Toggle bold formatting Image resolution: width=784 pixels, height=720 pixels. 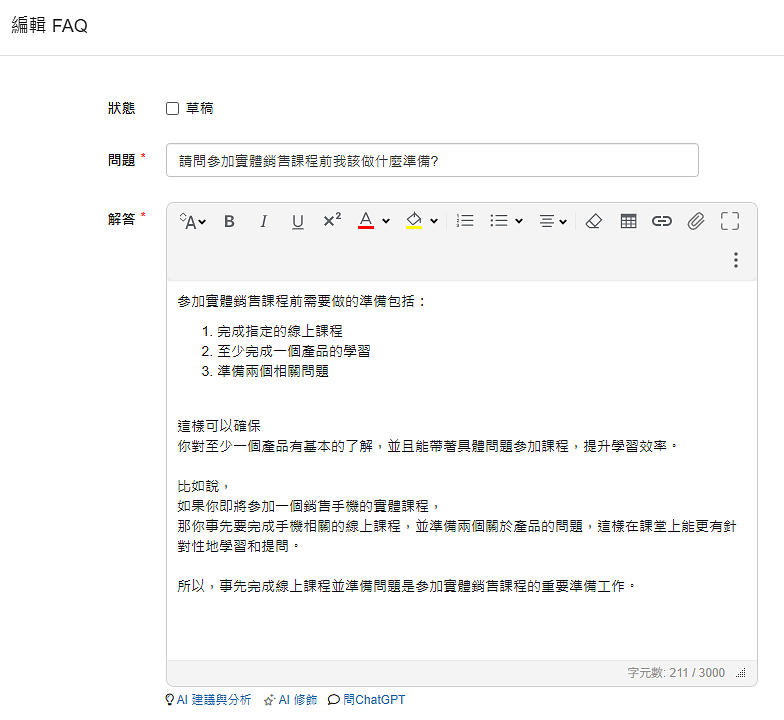[x=229, y=221]
